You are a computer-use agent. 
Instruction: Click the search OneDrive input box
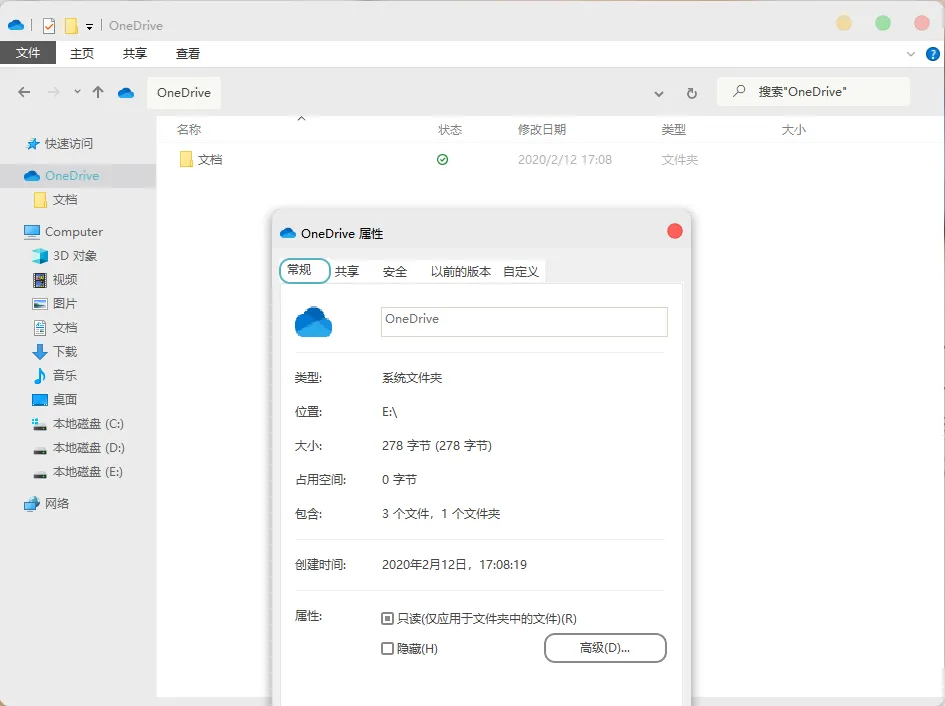[813, 92]
